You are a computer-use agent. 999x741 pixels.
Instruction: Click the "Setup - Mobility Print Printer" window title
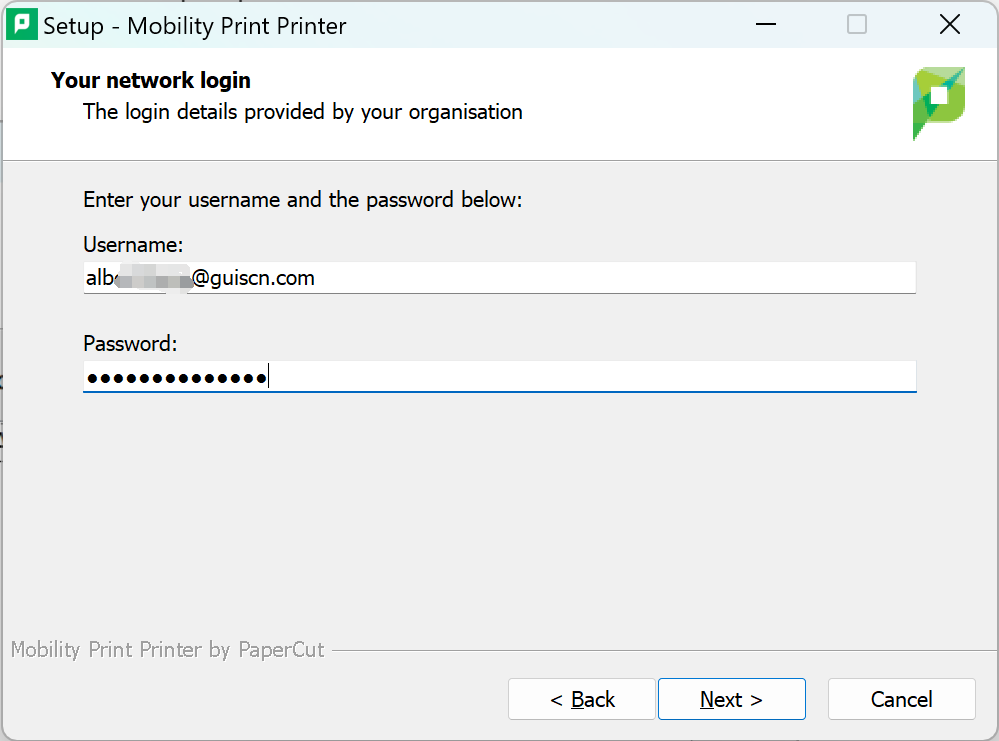click(195, 26)
